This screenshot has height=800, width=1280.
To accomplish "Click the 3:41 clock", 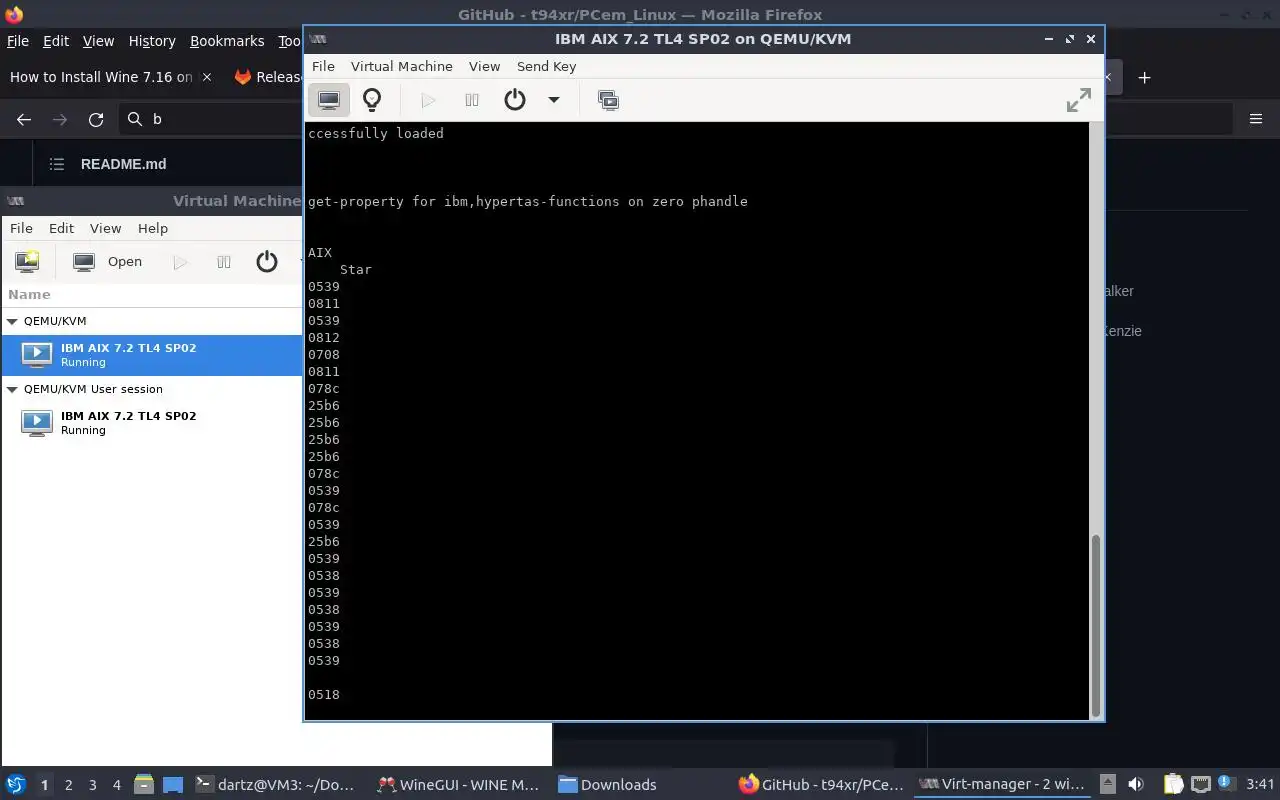I will (1261, 785).
